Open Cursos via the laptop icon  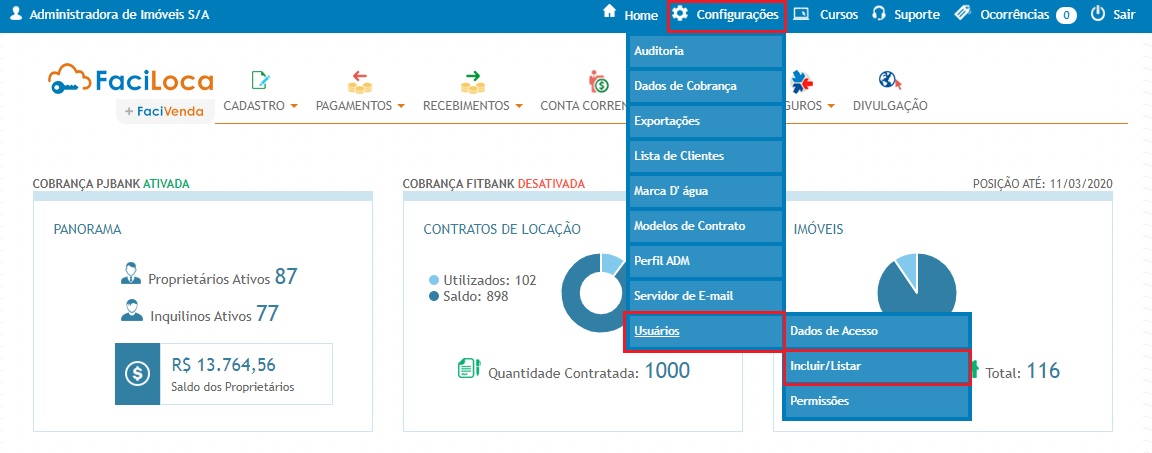801,15
